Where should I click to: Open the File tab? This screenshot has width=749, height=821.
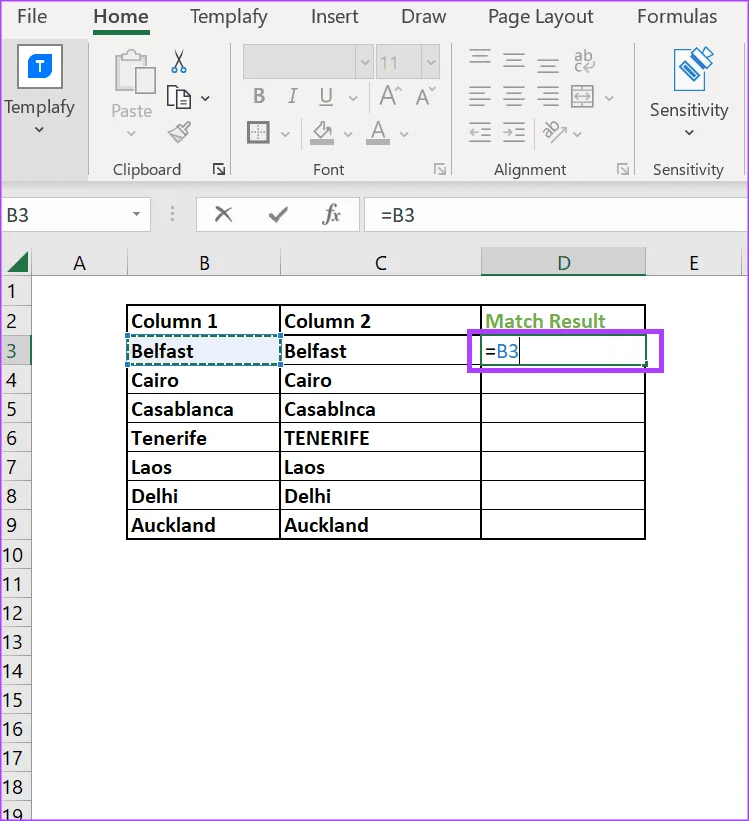pos(32,16)
